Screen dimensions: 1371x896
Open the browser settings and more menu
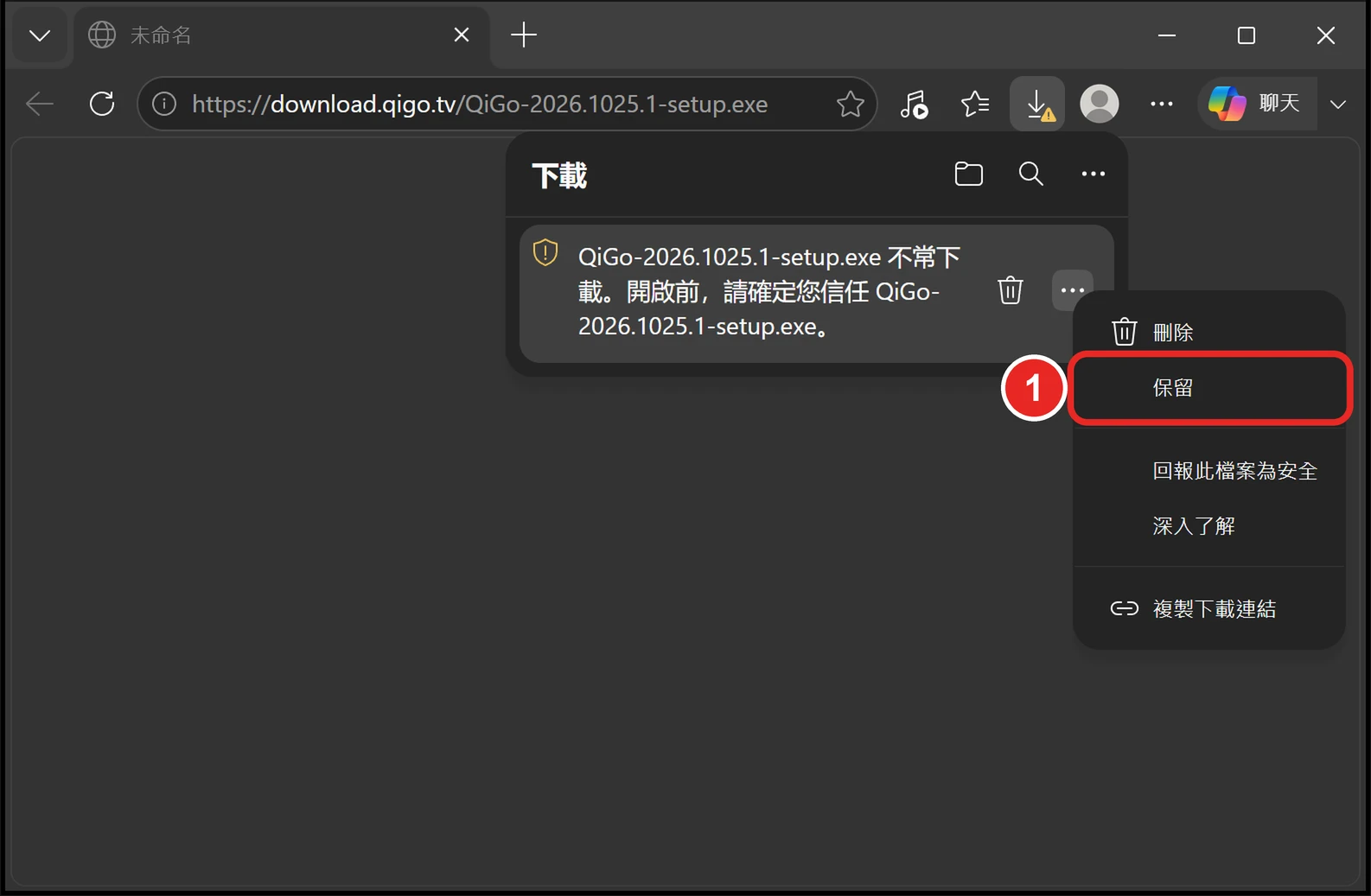pyautogui.click(x=1162, y=105)
